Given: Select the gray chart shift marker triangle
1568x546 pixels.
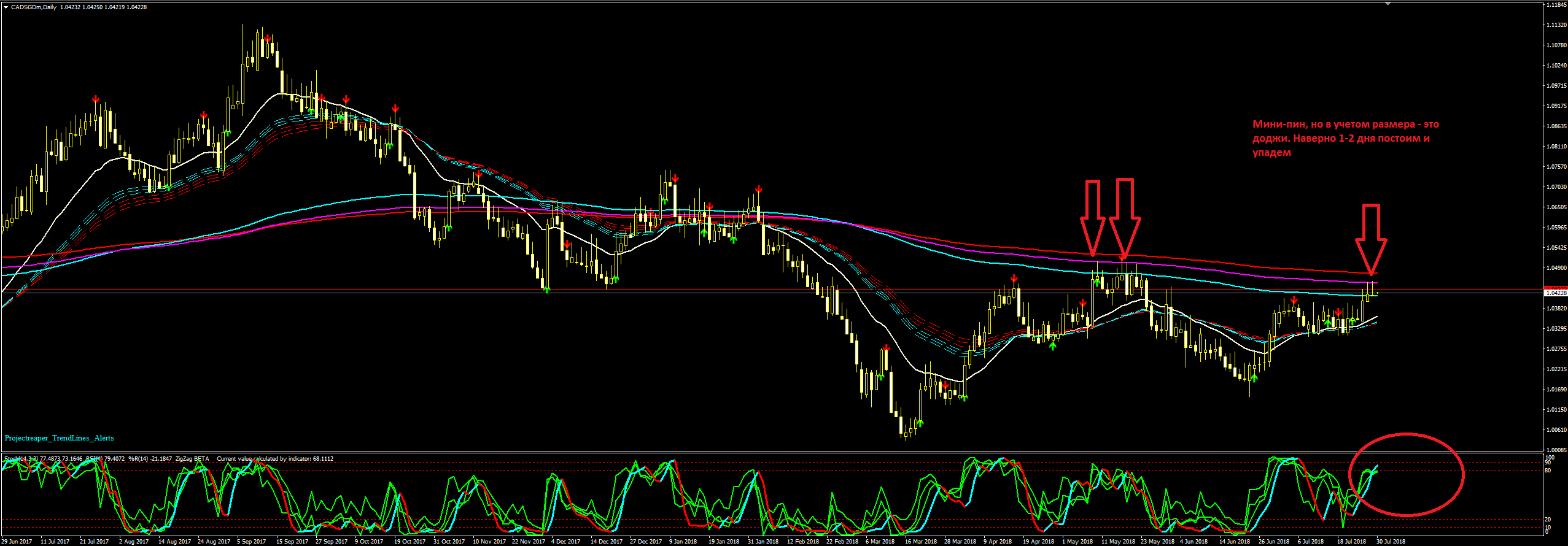Looking at the screenshot, I should pos(1387,4).
